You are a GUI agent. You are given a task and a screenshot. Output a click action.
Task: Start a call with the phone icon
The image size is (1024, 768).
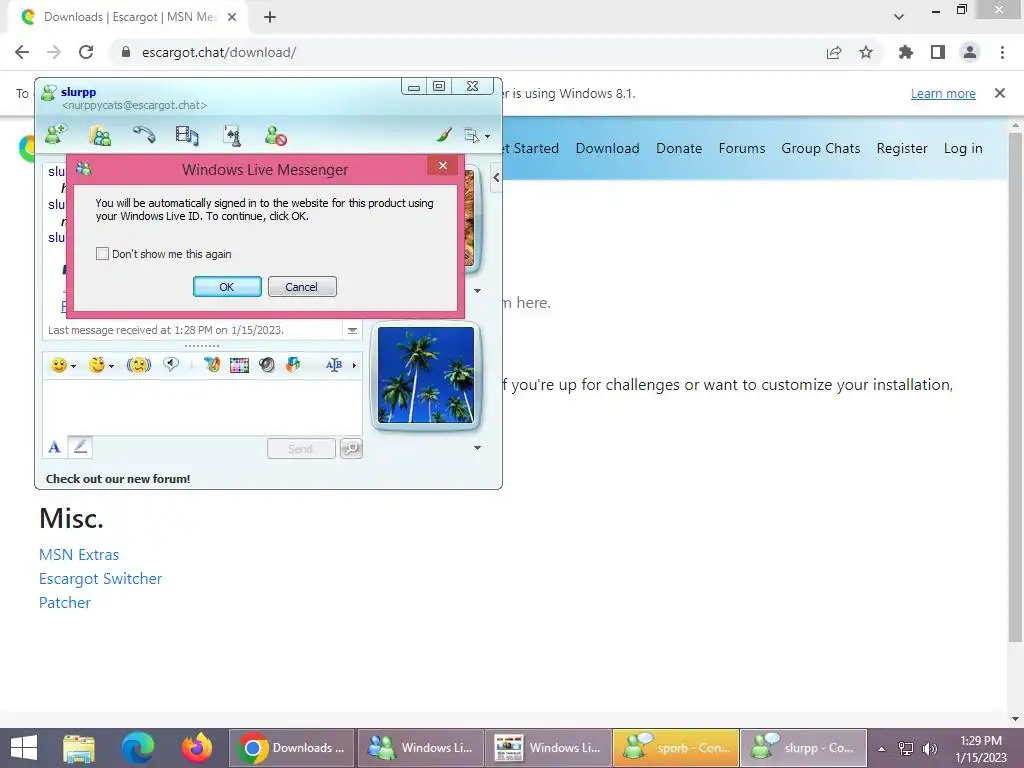(144, 135)
